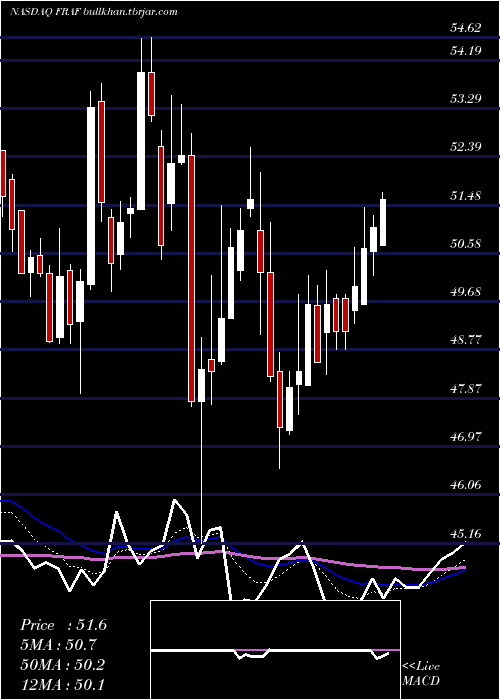Click the 54.19 price axis label

[x=466, y=50]
